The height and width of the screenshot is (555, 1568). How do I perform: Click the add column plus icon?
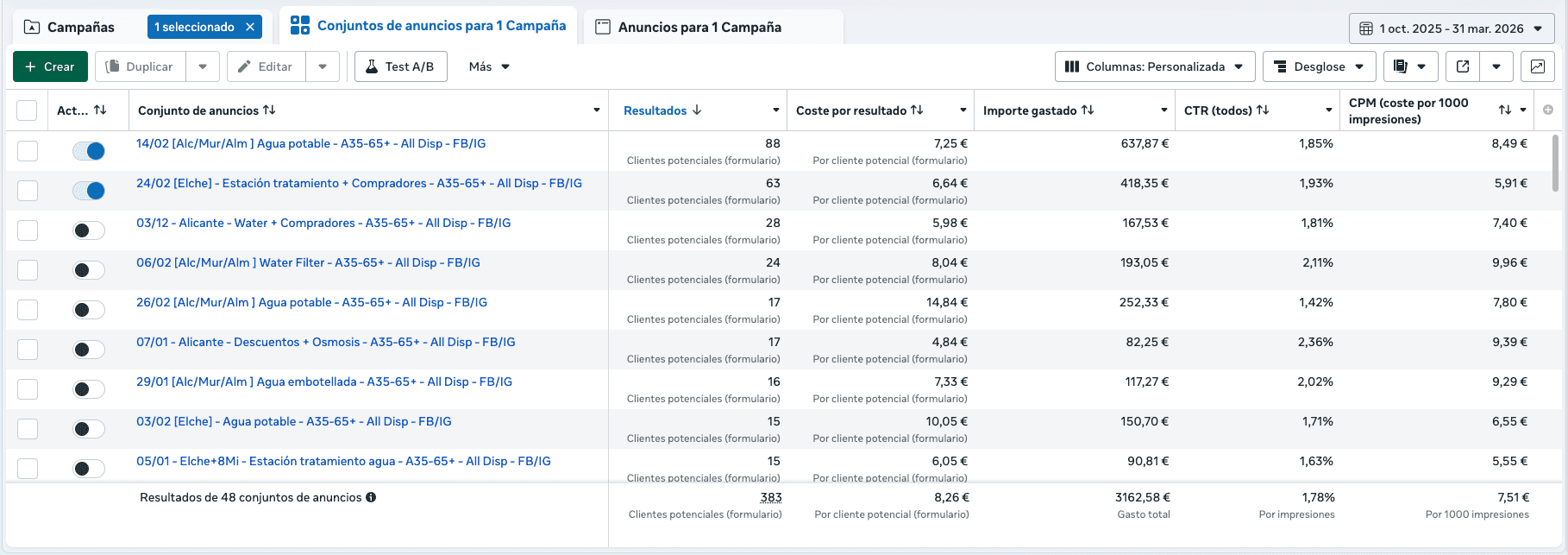pos(1548,110)
